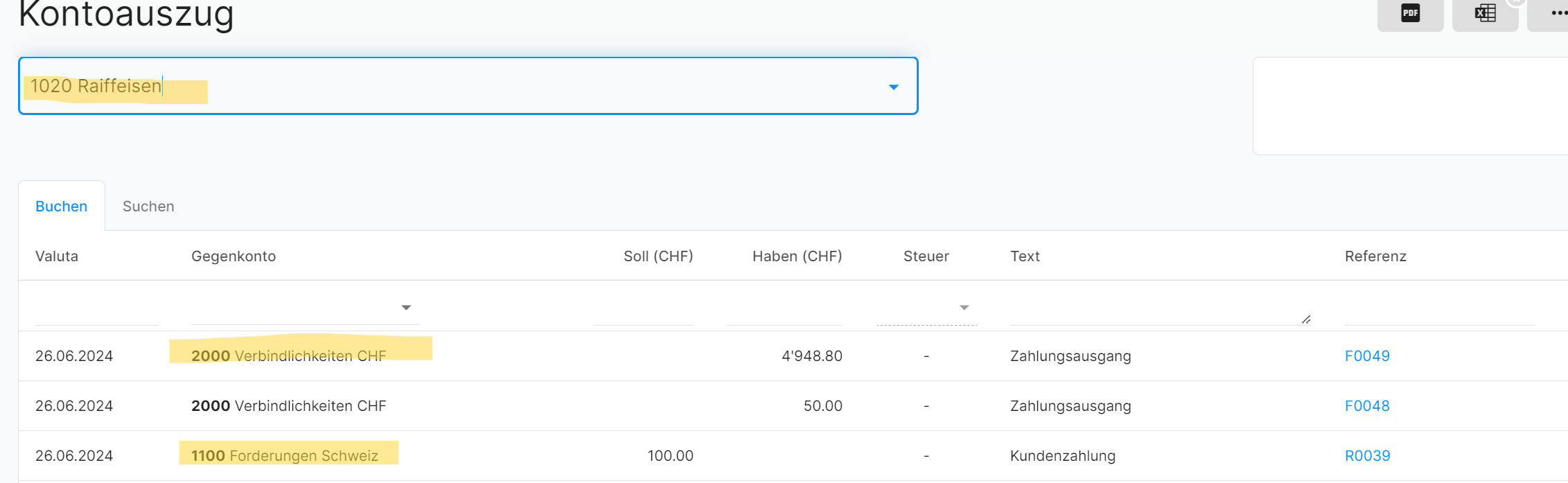Click the Soll (CHF) amount input field

point(643,308)
